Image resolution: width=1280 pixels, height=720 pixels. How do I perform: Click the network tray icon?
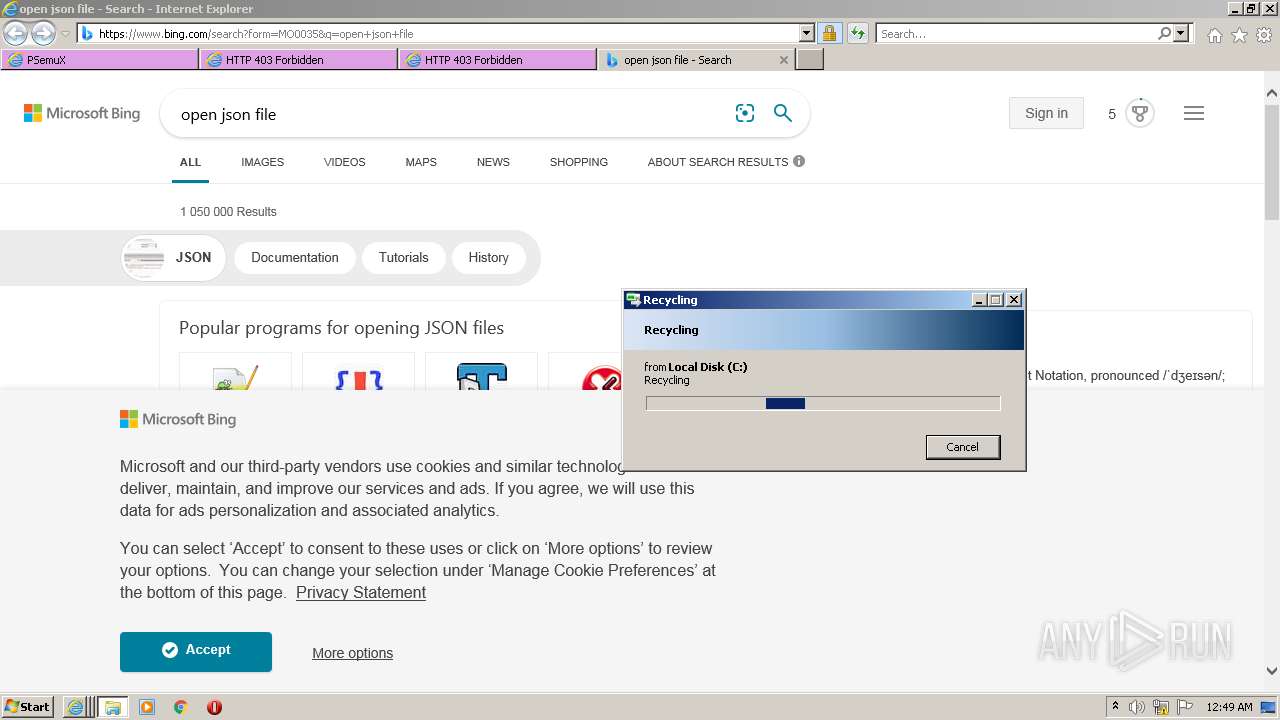tap(1161, 707)
